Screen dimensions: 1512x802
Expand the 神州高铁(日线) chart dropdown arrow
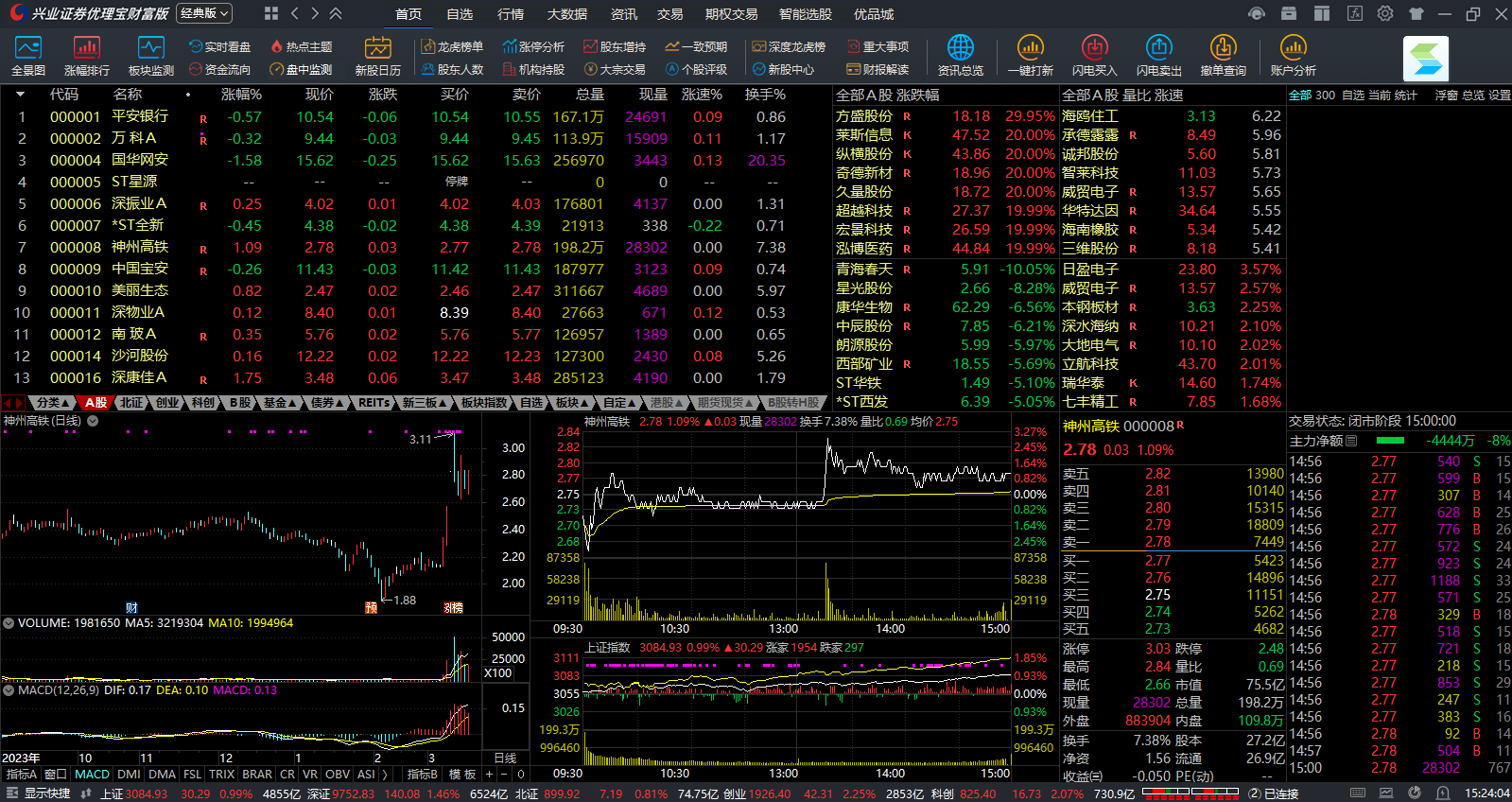[x=93, y=421]
